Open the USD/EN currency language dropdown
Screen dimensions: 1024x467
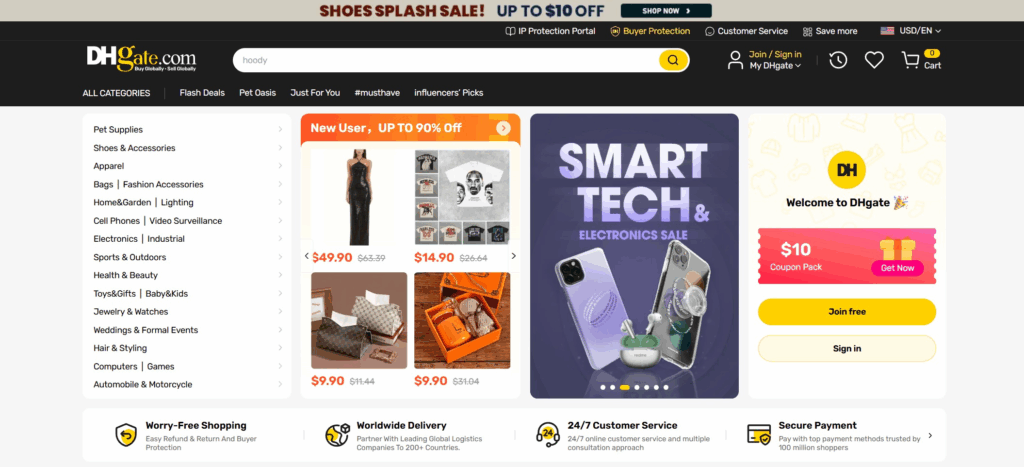[x=911, y=31]
